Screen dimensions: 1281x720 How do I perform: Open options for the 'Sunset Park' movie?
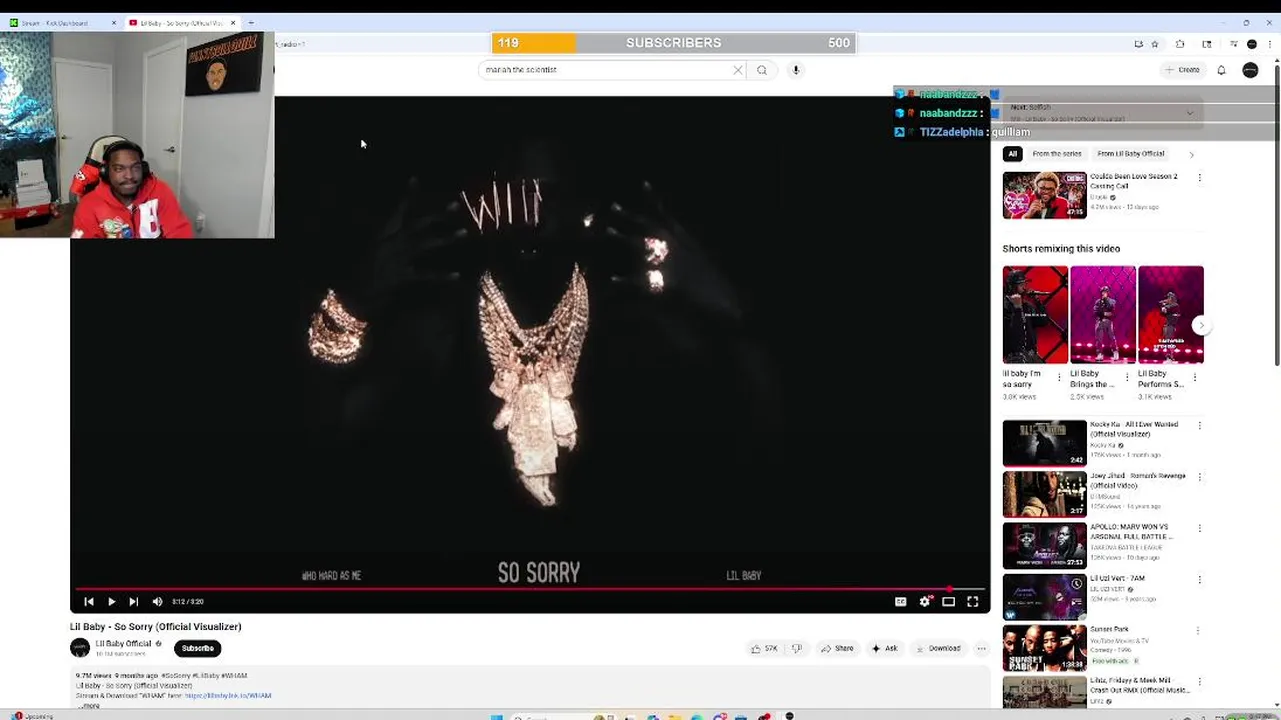[x=1199, y=631]
